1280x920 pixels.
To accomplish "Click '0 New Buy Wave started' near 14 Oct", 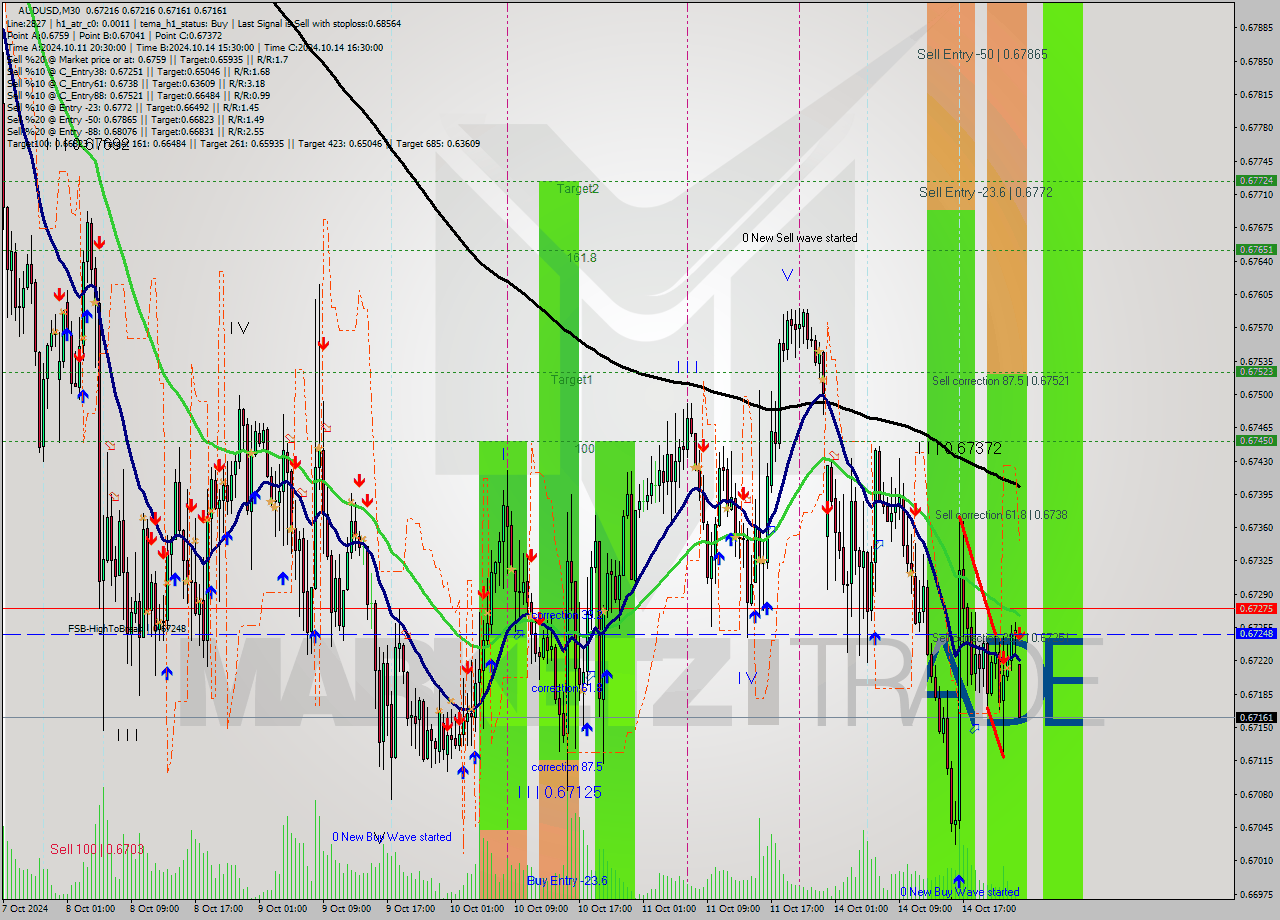I will point(960,892).
